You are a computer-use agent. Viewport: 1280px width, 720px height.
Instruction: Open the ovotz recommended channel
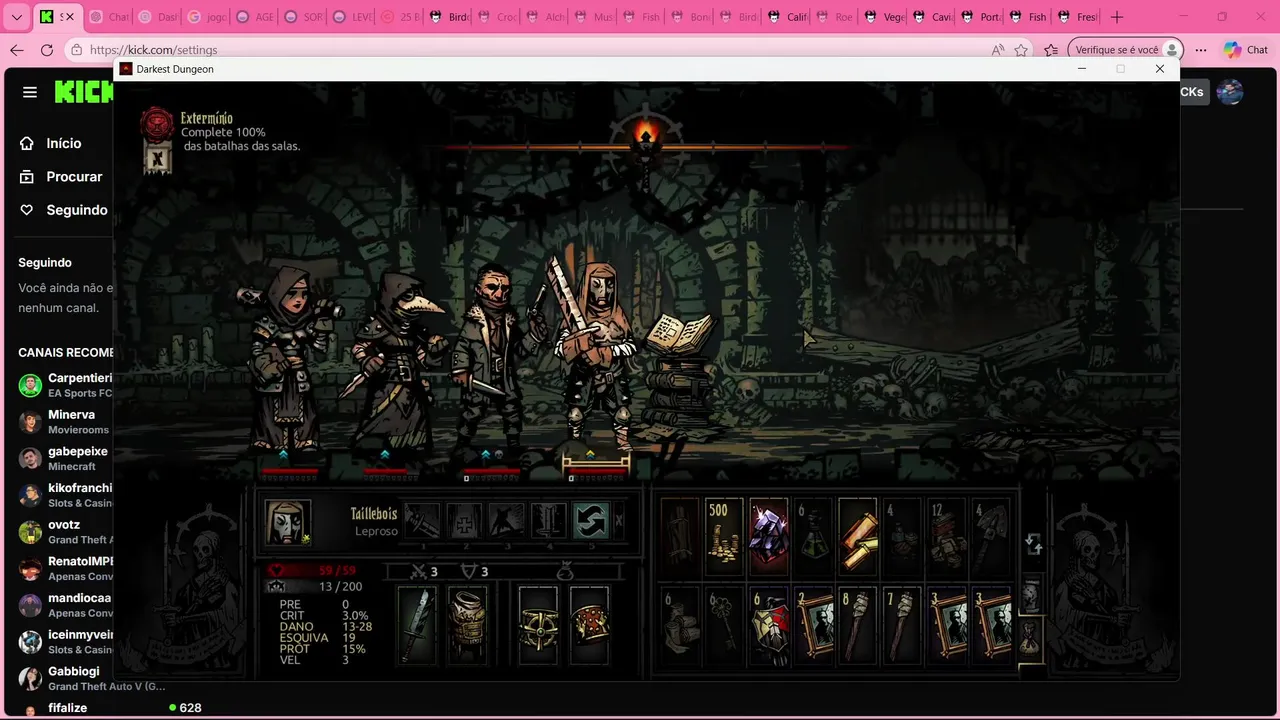click(64, 531)
